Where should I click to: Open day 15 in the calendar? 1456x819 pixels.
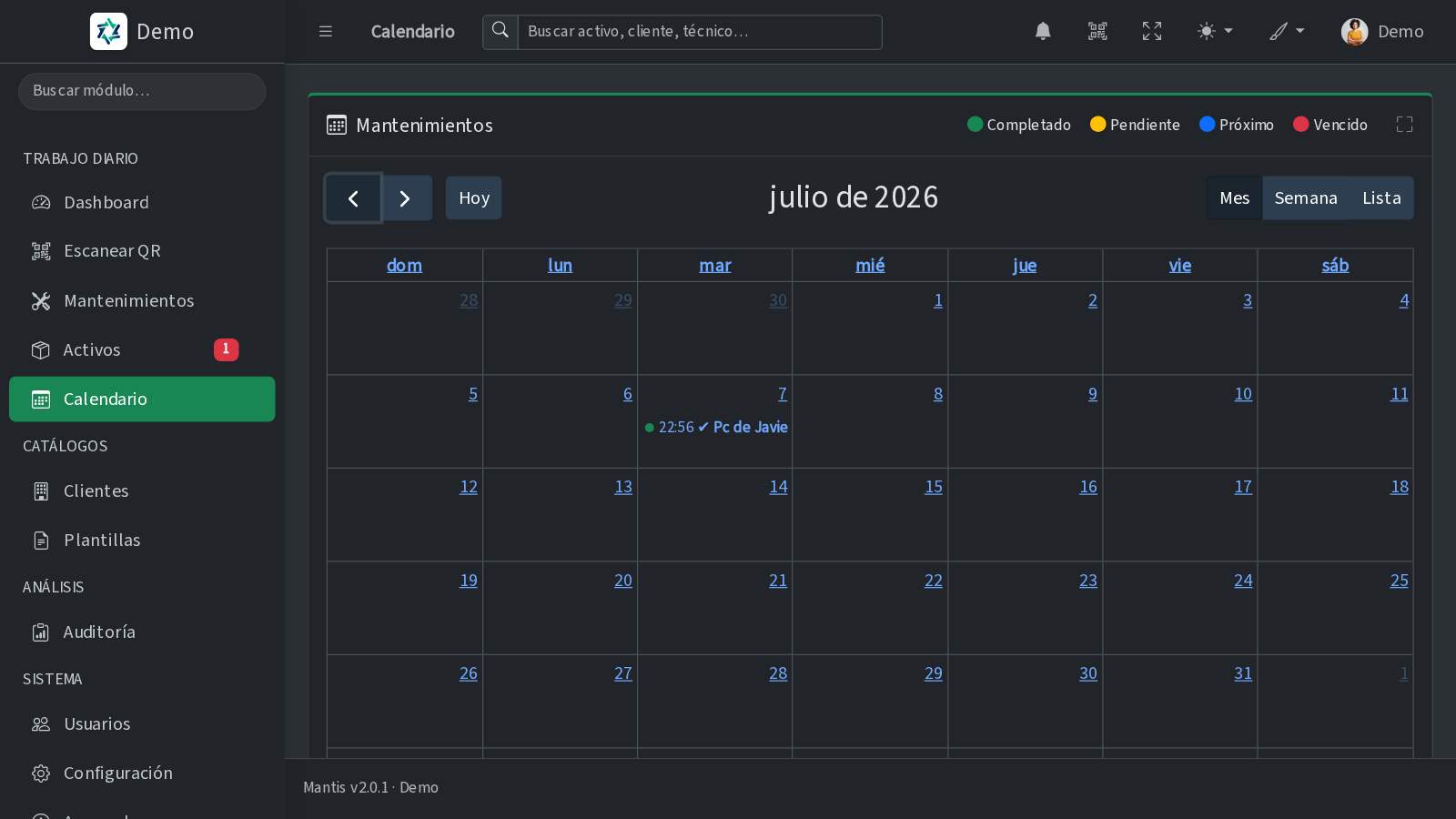(934, 487)
